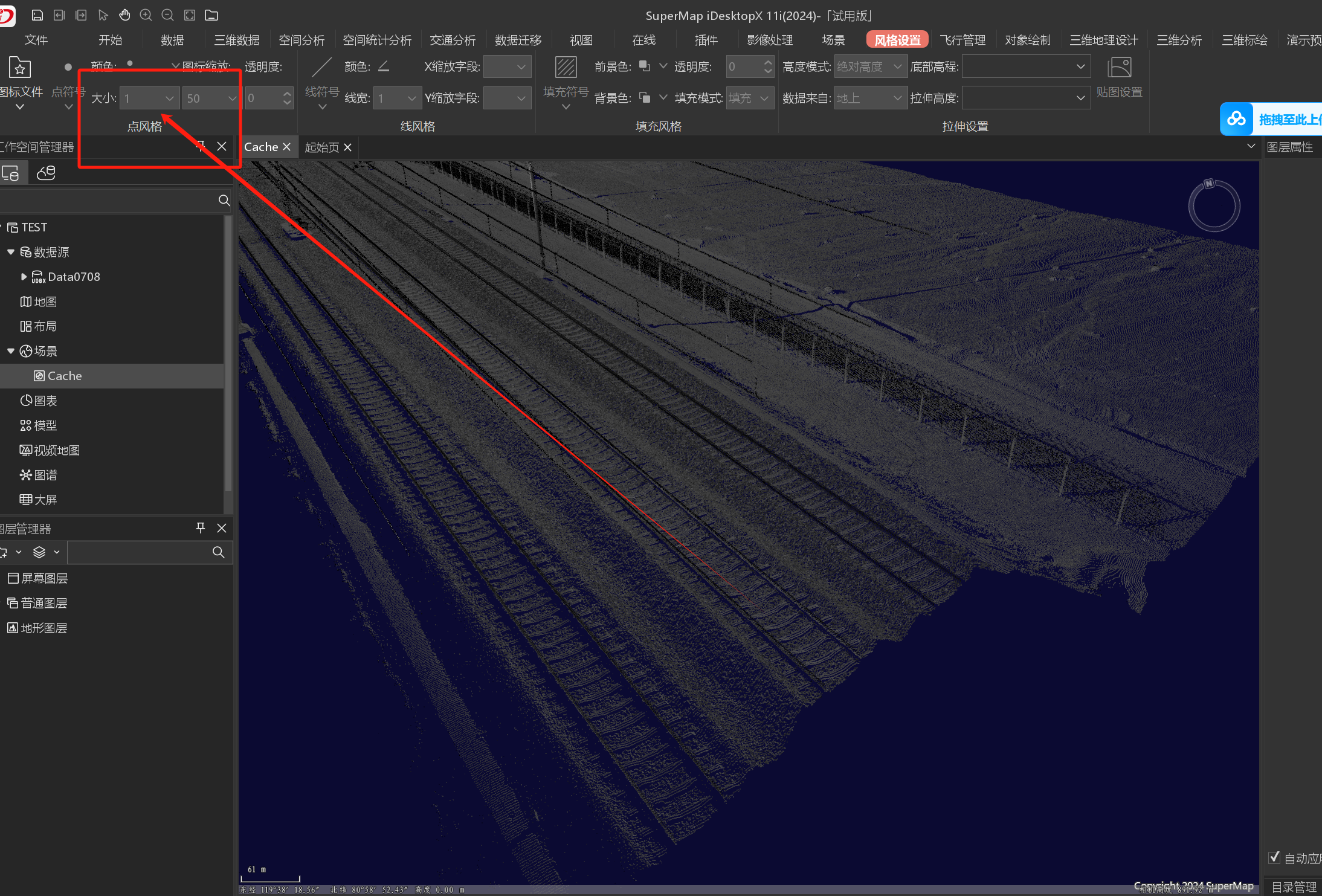Screen dimensions: 1322x896
Task: Click the redo arrow icon in quick toolbar
Action: point(81,15)
